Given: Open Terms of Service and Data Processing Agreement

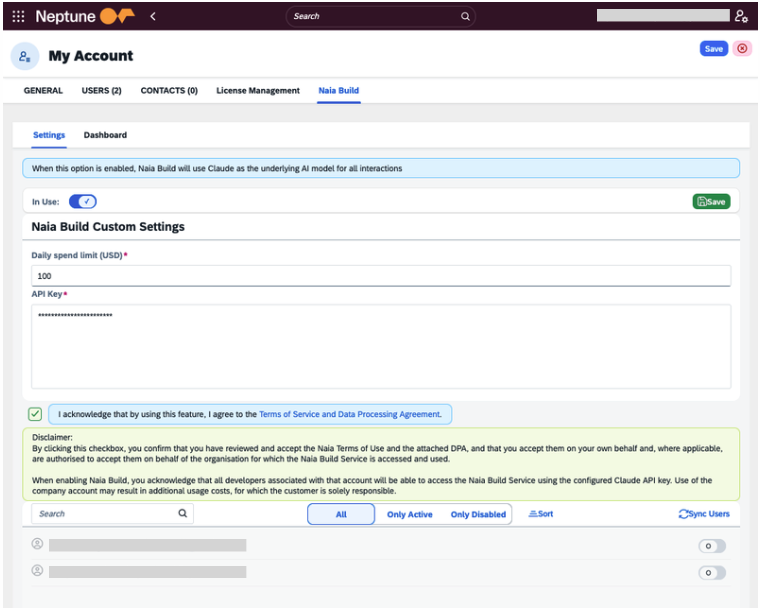Looking at the screenshot, I should (350, 414).
